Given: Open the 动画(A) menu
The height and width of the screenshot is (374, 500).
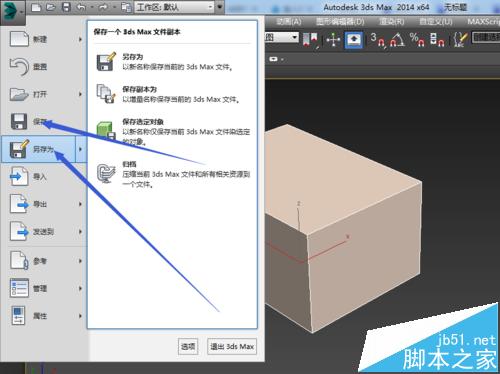Looking at the screenshot, I should point(289,22).
